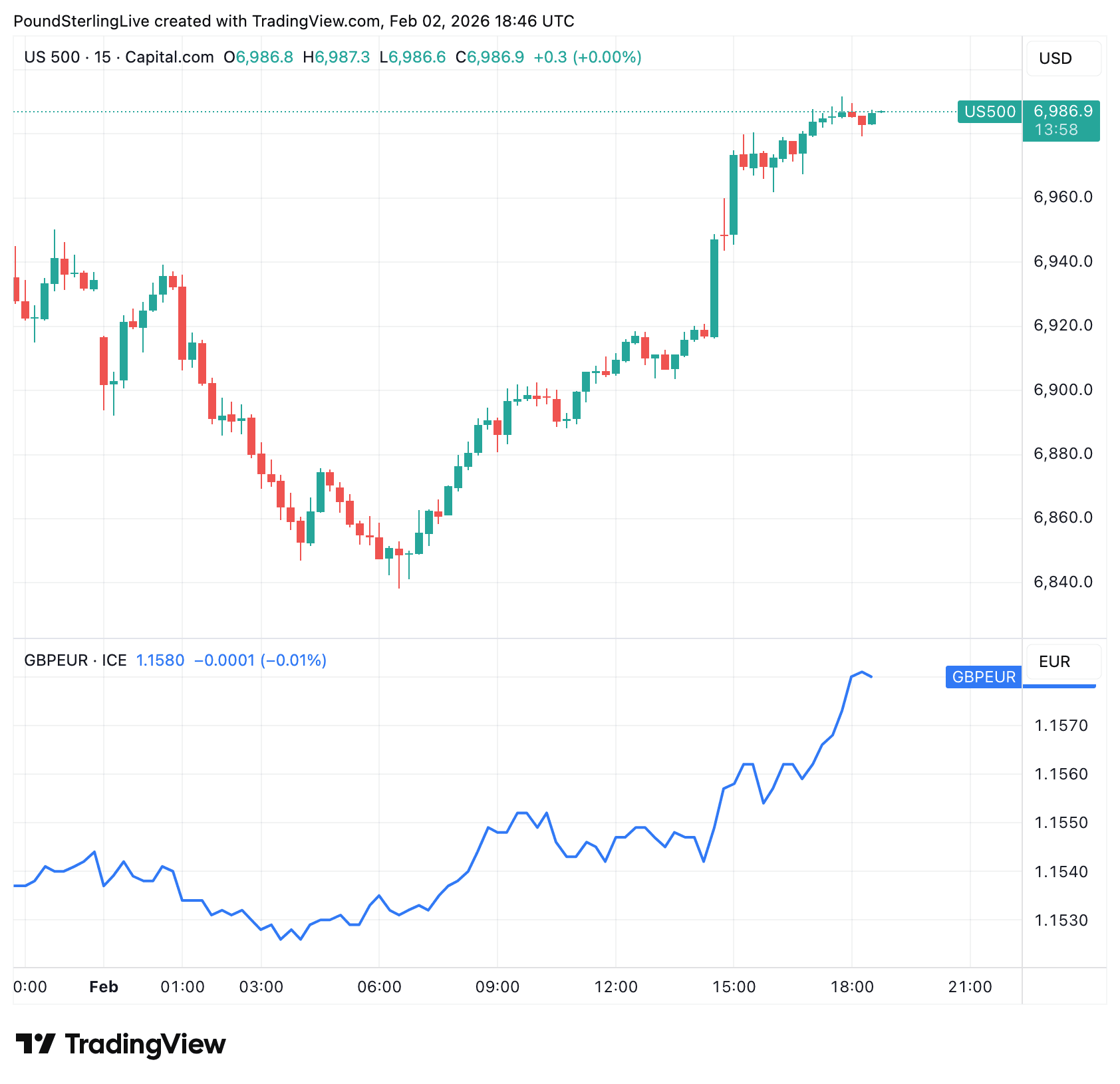Viewport: 1120px width, 1084px height.
Task: Select the US 500 Capital.com symbol legend
Action: (x=119, y=57)
